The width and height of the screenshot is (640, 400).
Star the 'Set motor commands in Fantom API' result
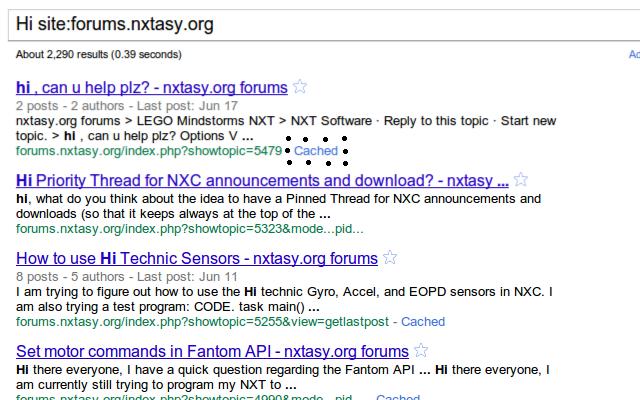click(421, 351)
